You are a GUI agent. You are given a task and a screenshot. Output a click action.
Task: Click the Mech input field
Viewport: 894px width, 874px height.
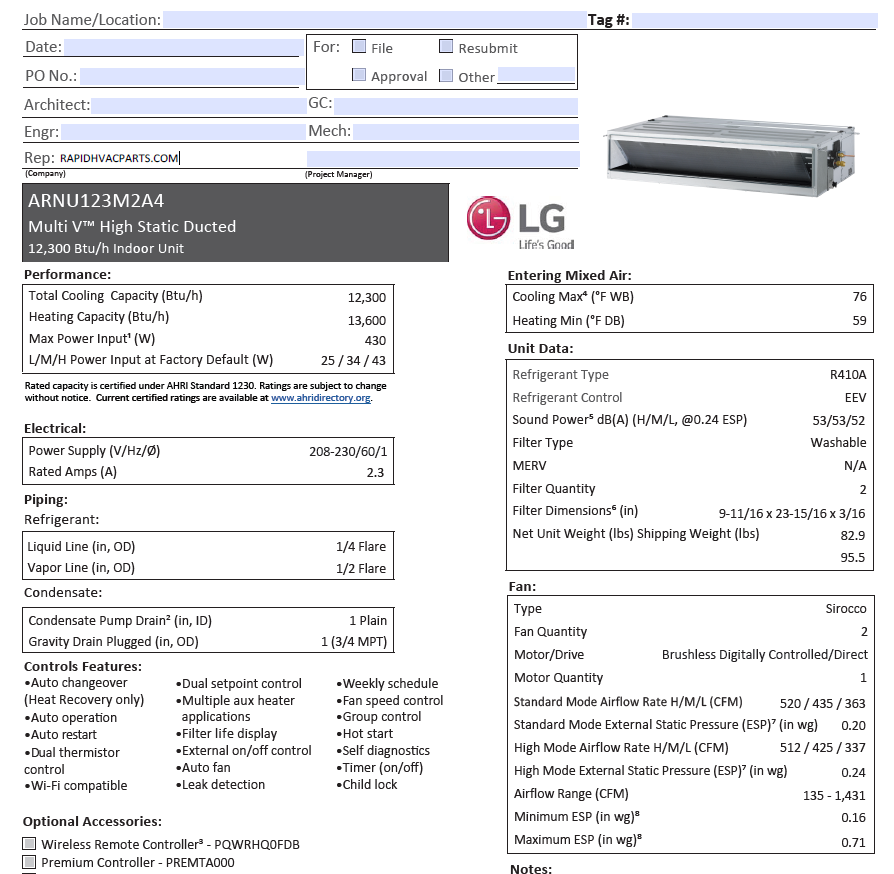466,133
